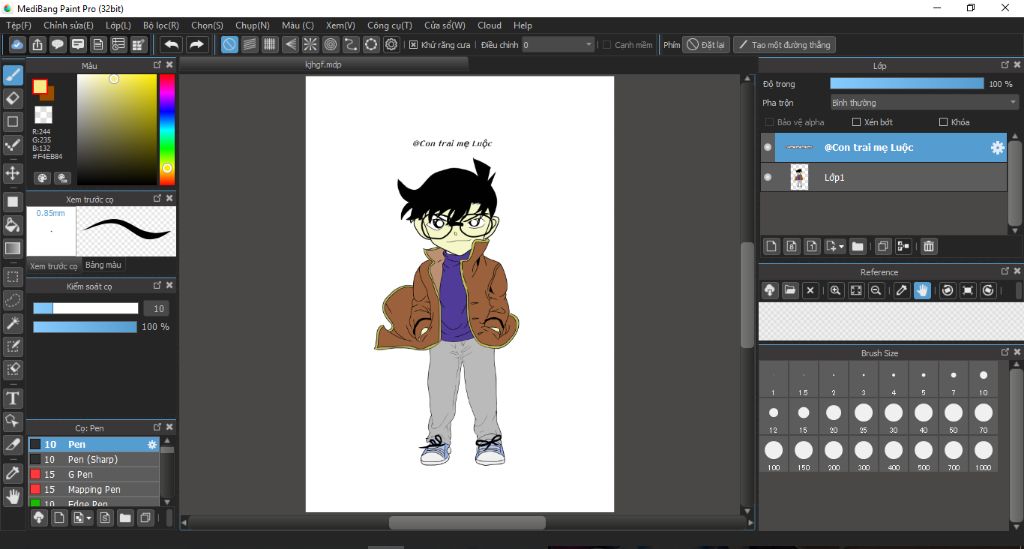Select the Magic Wand tool
The image size is (1024, 549).
tap(12, 323)
